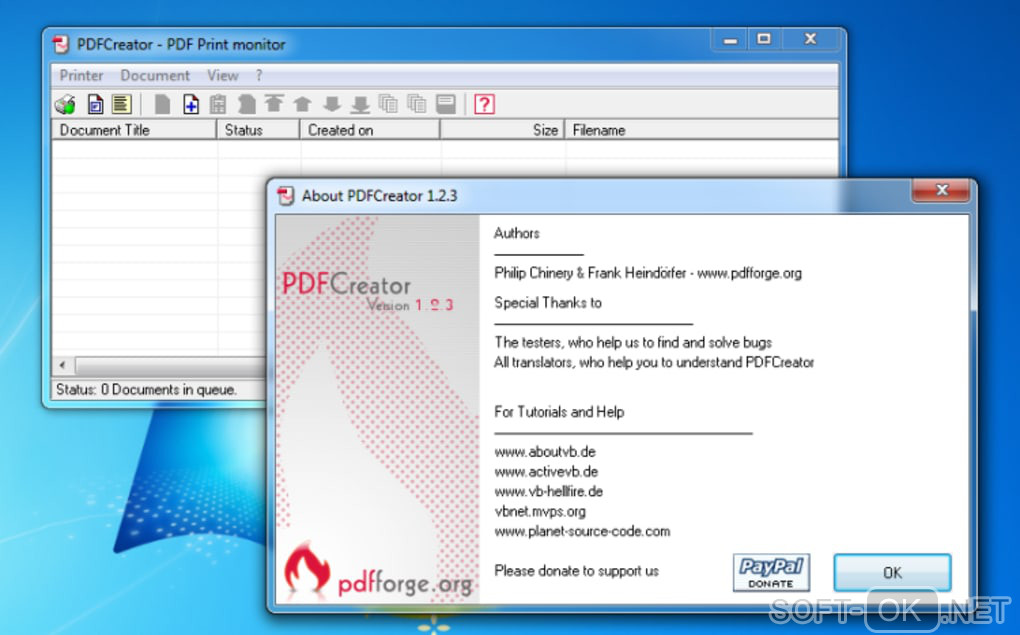Click the first combine documents icon
Image resolution: width=1020 pixels, height=635 pixels.
[x=388, y=104]
